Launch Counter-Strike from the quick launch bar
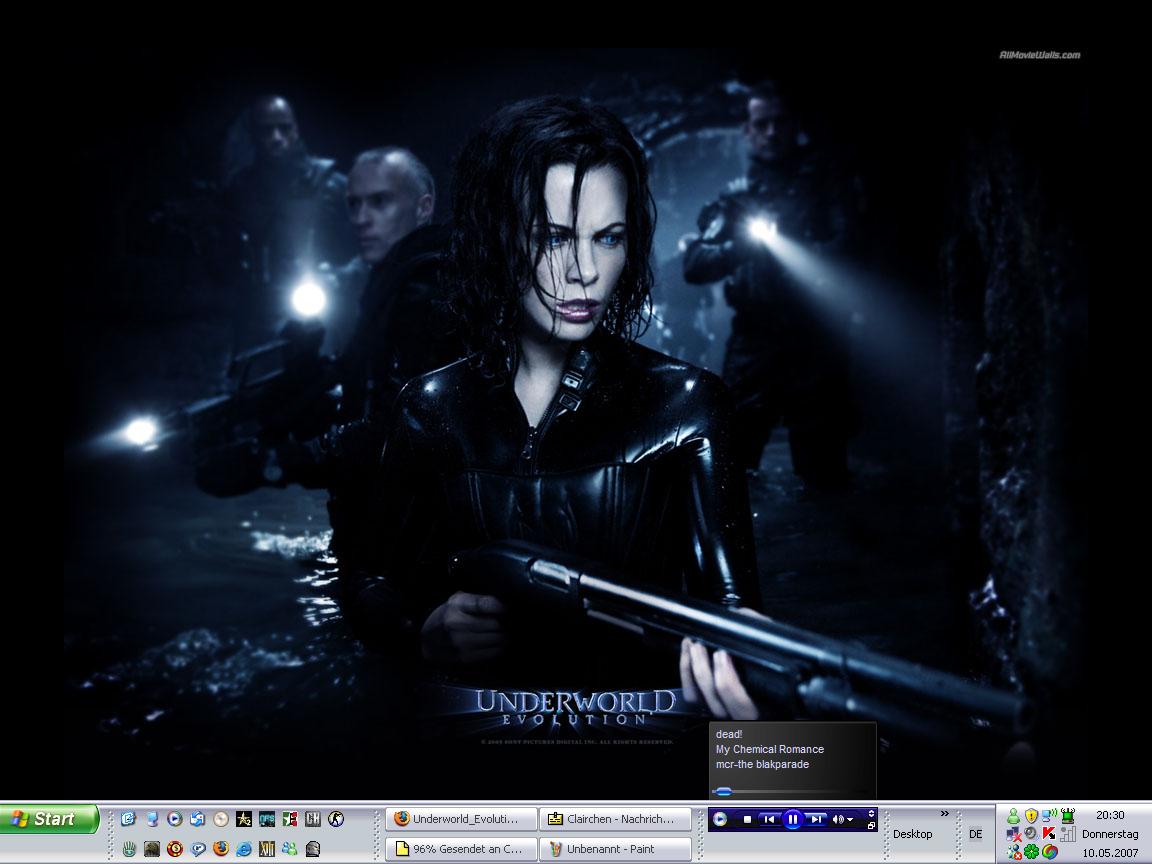This screenshot has height=864, width=1152. [x=336, y=819]
